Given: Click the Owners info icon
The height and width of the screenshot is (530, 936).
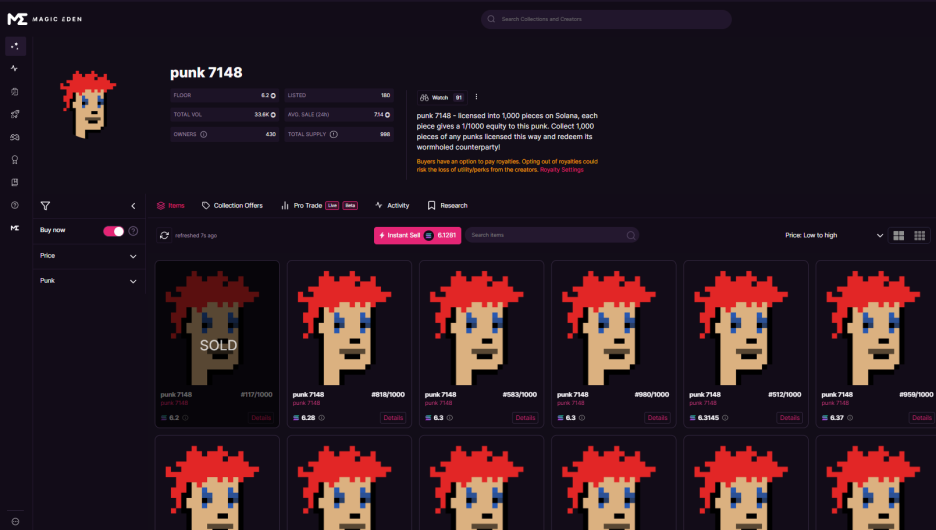Looking at the screenshot, I should tap(204, 134).
